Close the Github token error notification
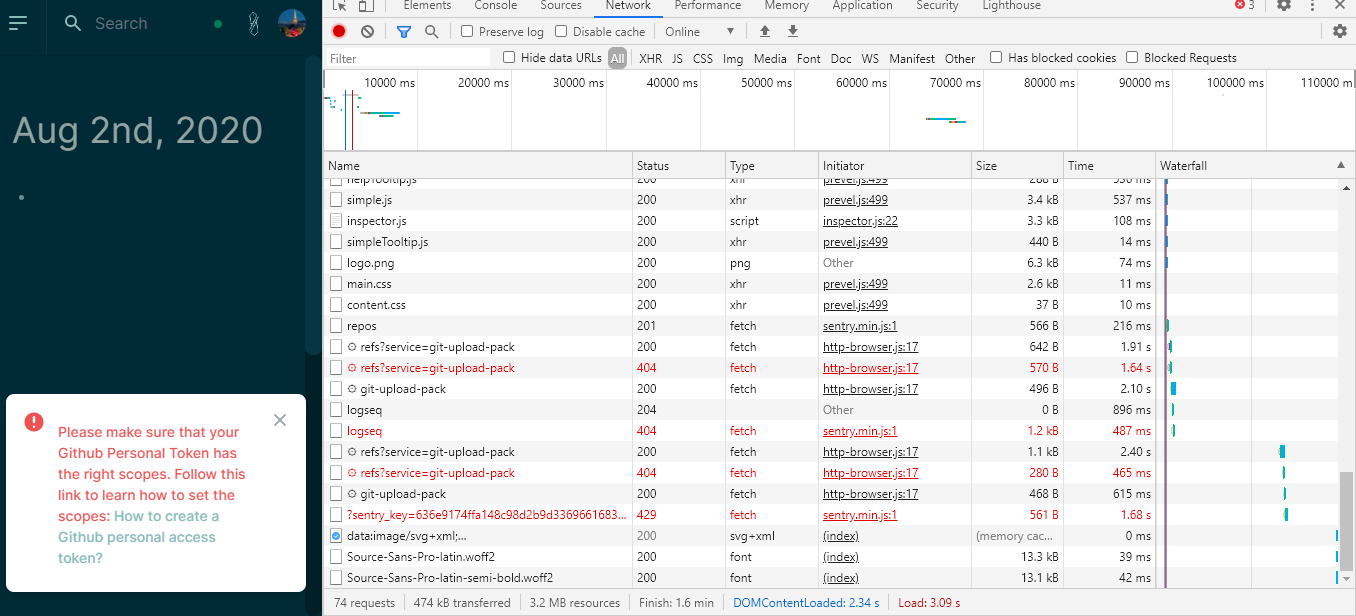1356x616 pixels. (x=280, y=420)
